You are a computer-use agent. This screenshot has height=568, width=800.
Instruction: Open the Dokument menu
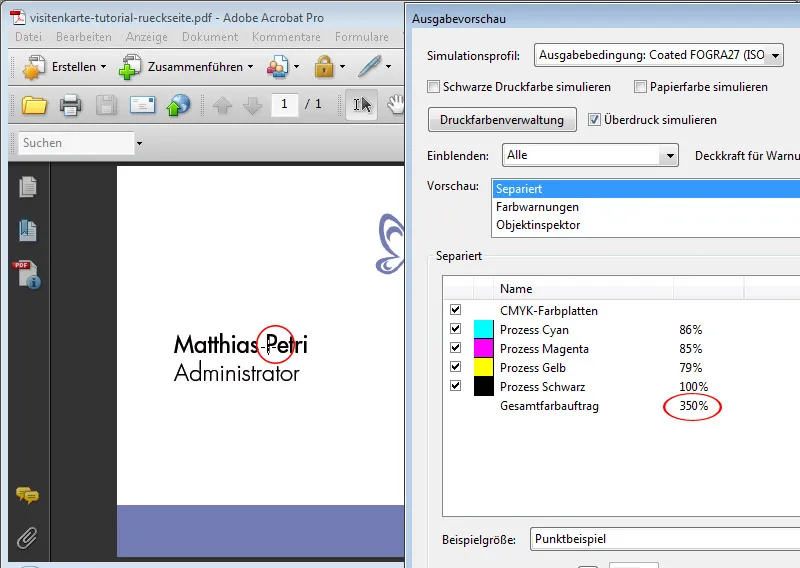click(210, 37)
